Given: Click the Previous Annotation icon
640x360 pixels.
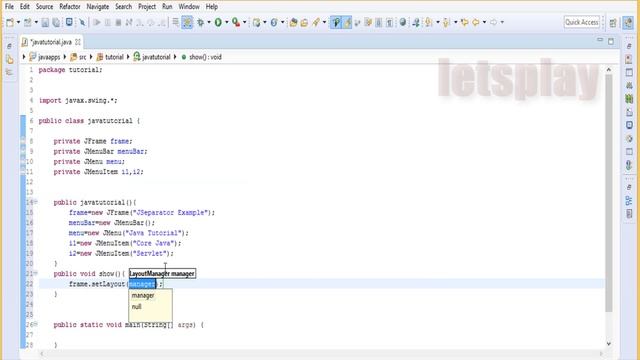Looking at the screenshot, I should 447,22.
